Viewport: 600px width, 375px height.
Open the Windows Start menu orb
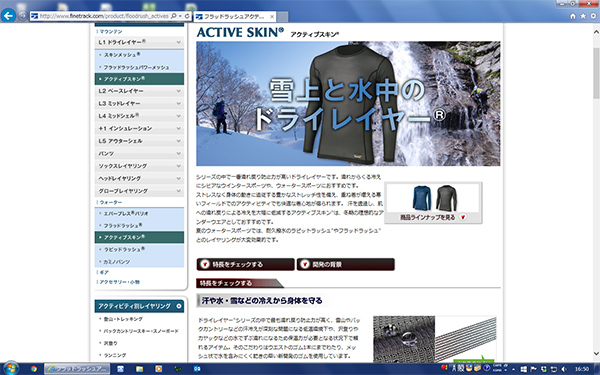tap(10, 368)
